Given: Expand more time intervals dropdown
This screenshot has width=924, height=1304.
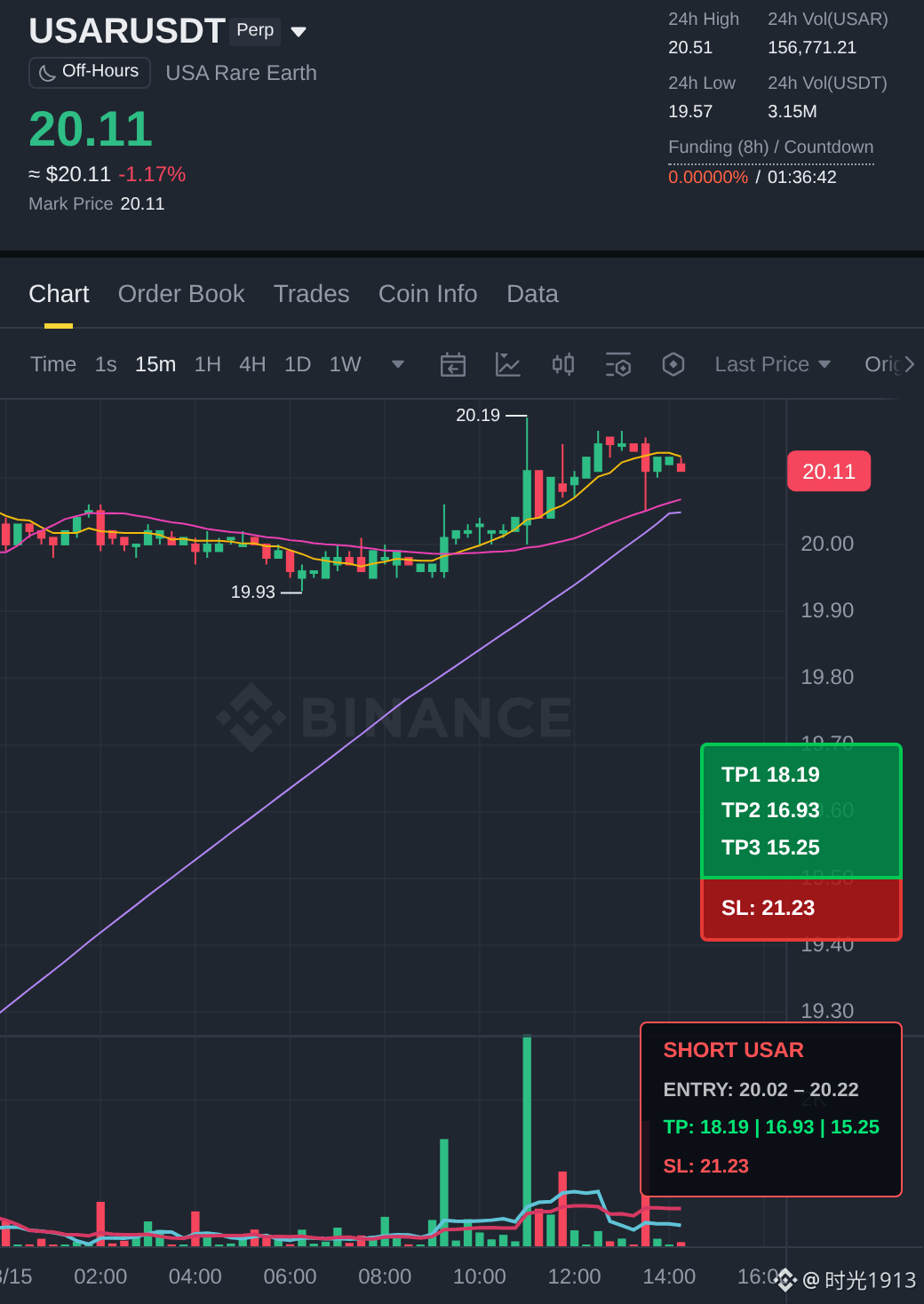Looking at the screenshot, I should 398,364.
